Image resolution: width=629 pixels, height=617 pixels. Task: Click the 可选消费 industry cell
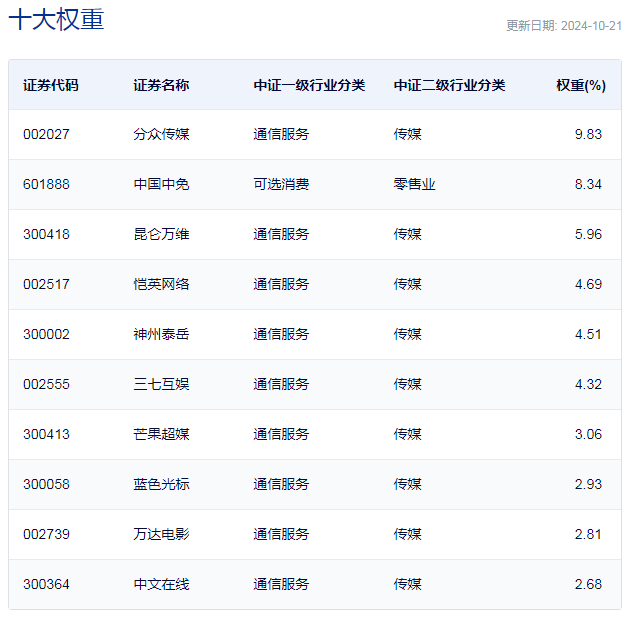(x=281, y=184)
